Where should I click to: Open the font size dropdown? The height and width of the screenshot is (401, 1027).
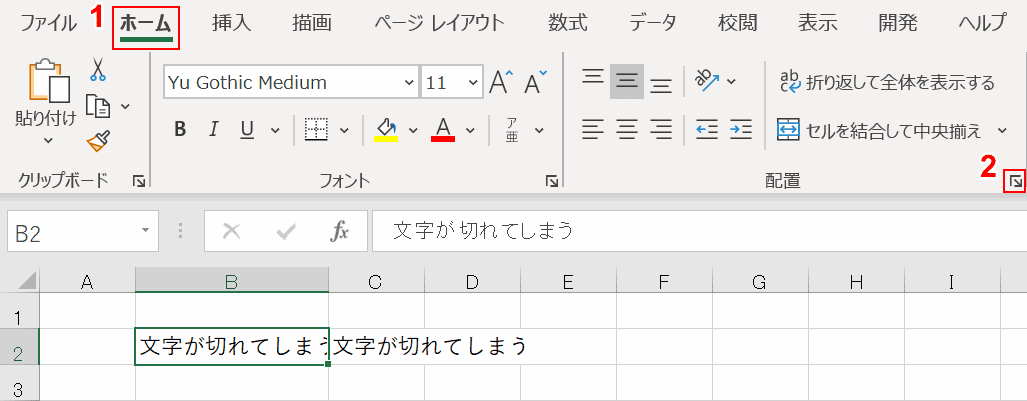click(472, 83)
